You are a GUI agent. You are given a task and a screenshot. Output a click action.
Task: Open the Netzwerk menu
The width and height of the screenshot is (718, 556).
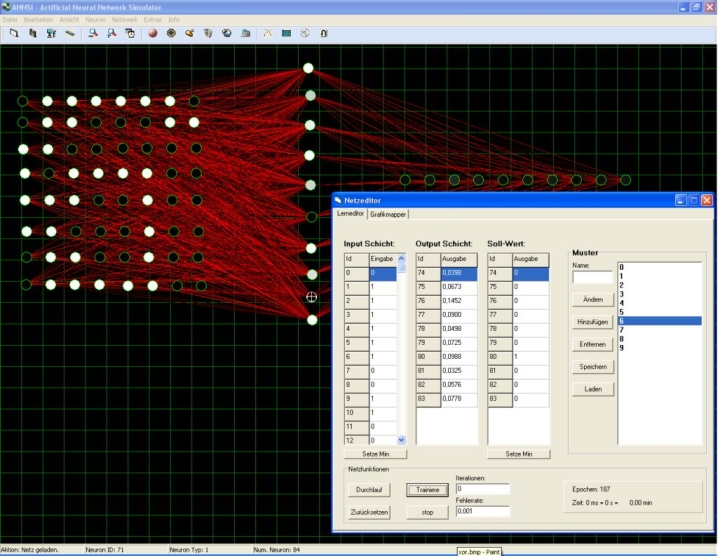[125, 19]
